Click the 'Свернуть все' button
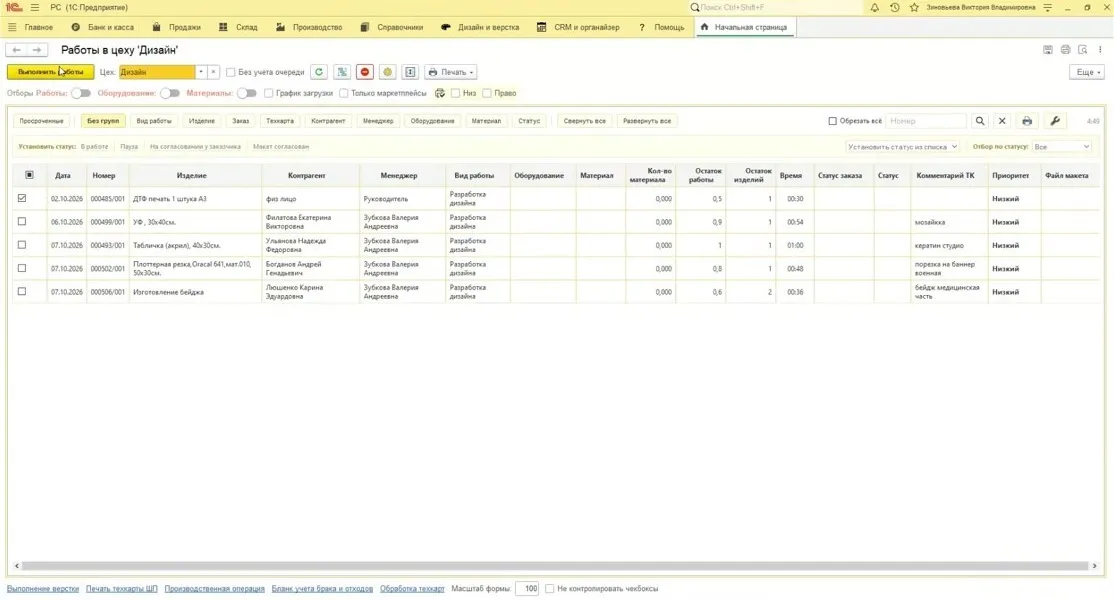Screen dimensions: 1114x600 585,121
